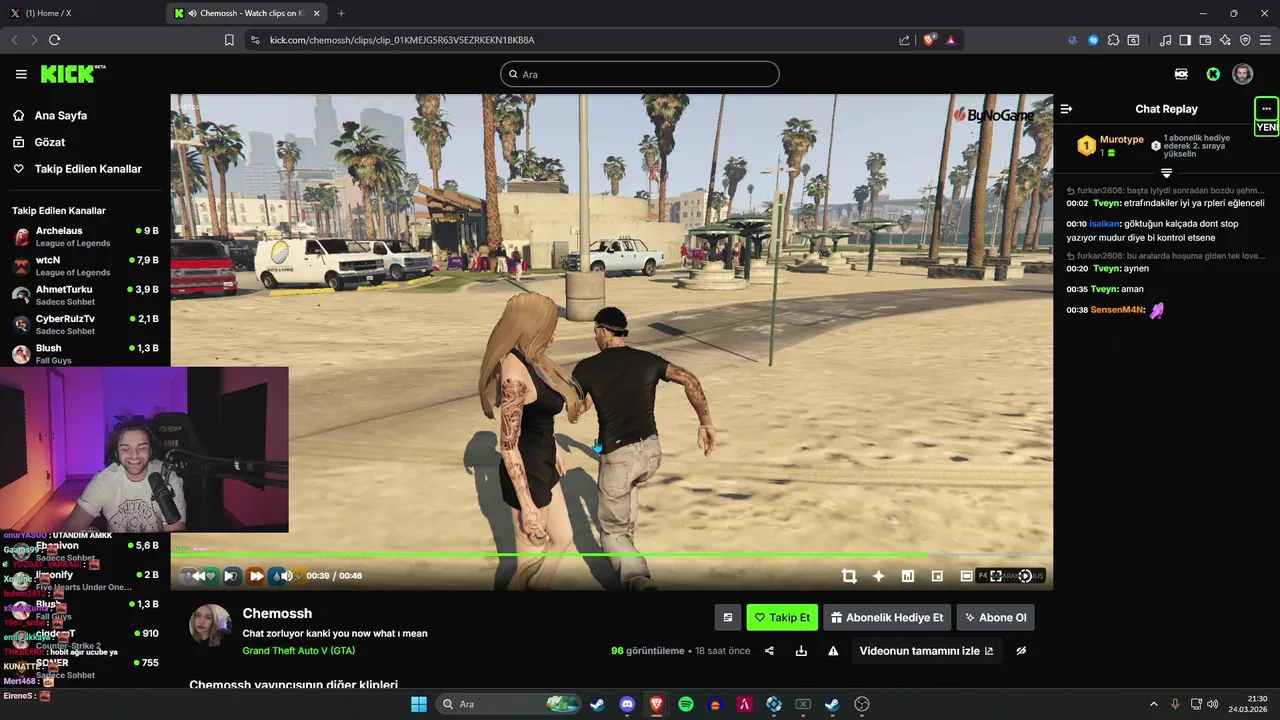Toggle the clip player crop icon

pyautogui.click(x=849, y=576)
